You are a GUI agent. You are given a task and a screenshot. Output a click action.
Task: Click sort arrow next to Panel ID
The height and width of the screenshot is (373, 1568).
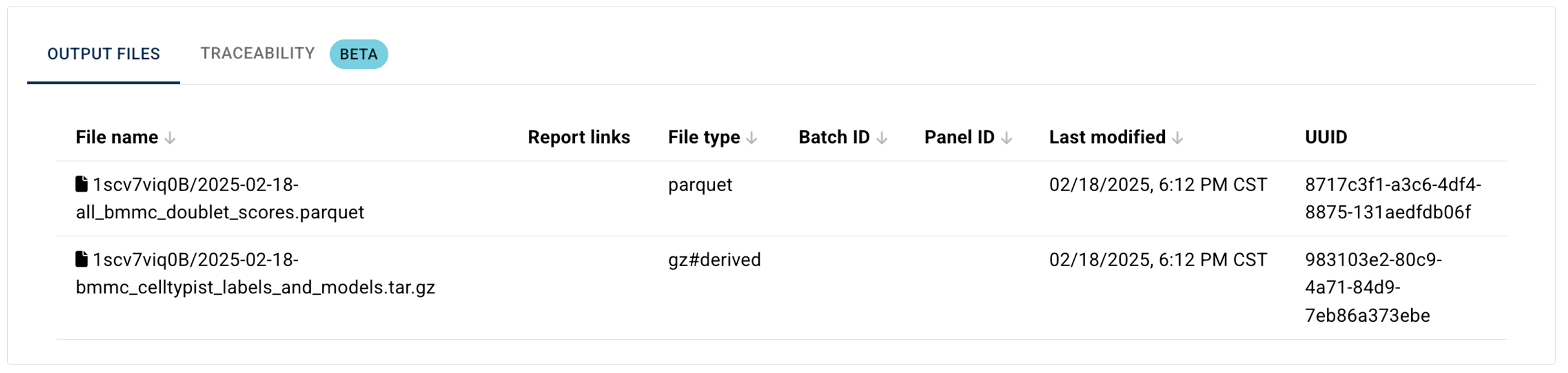point(1006,138)
